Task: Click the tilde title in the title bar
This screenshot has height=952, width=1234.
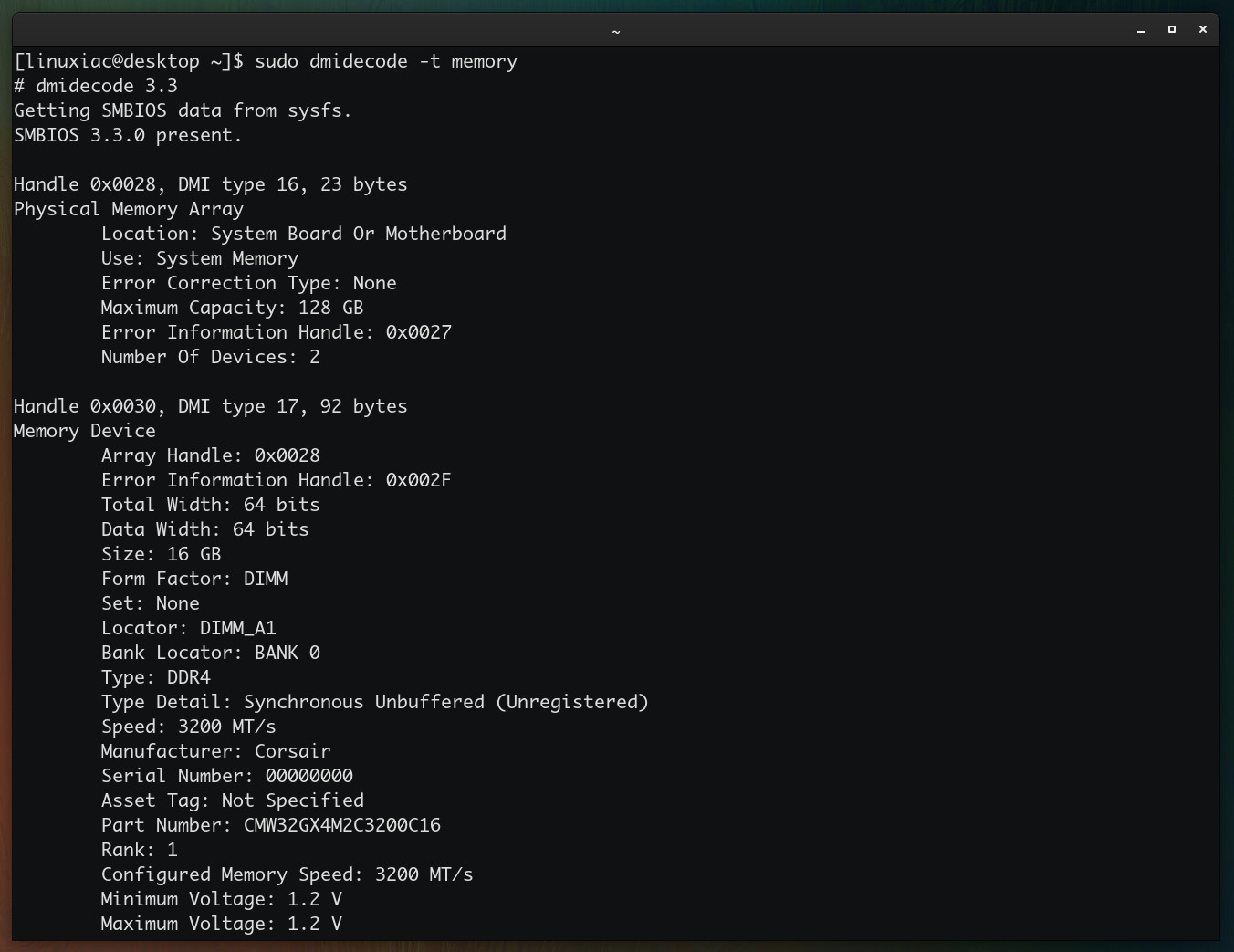Action: pyautogui.click(x=616, y=31)
